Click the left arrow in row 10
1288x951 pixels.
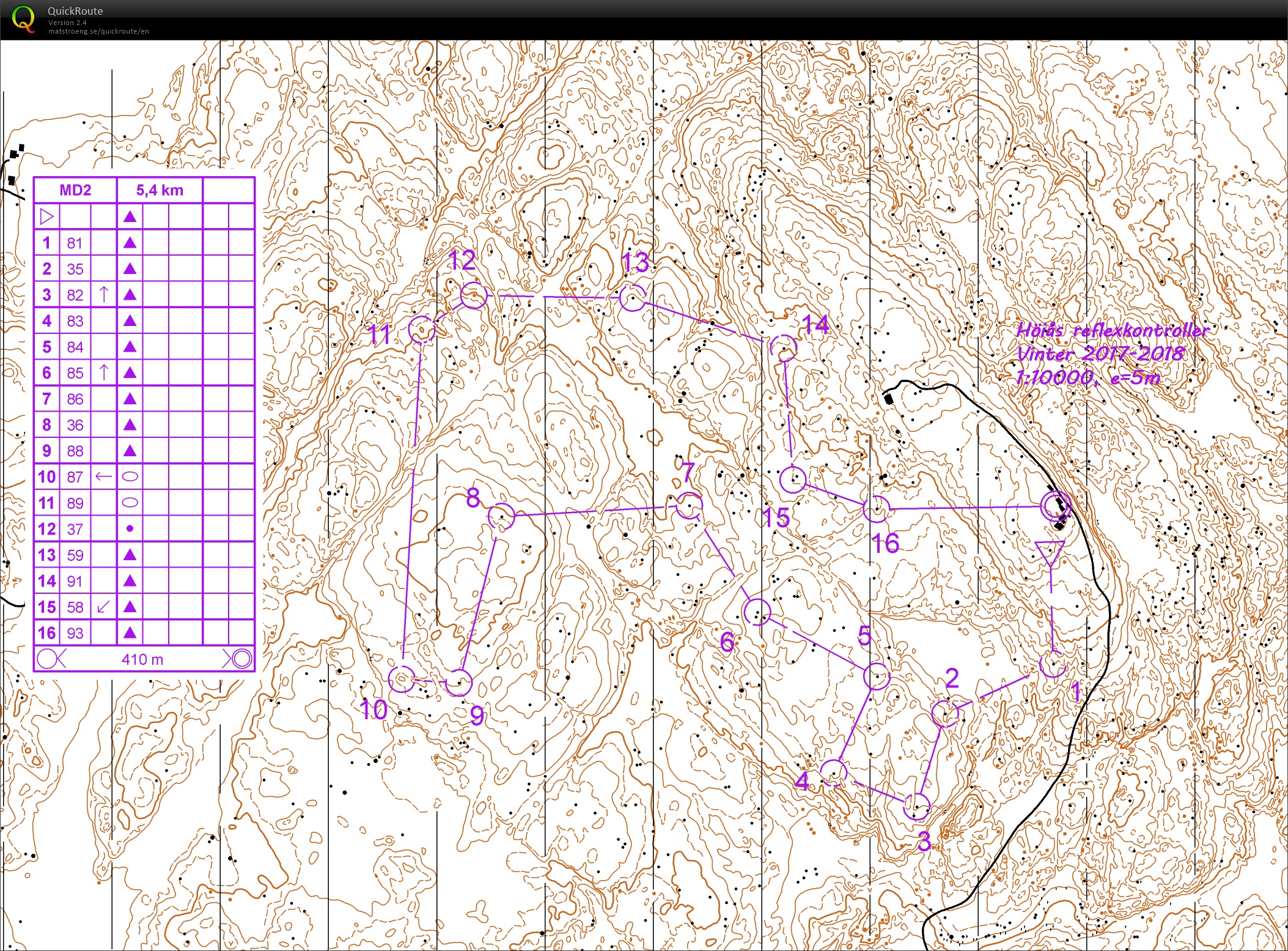coord(103,476)
